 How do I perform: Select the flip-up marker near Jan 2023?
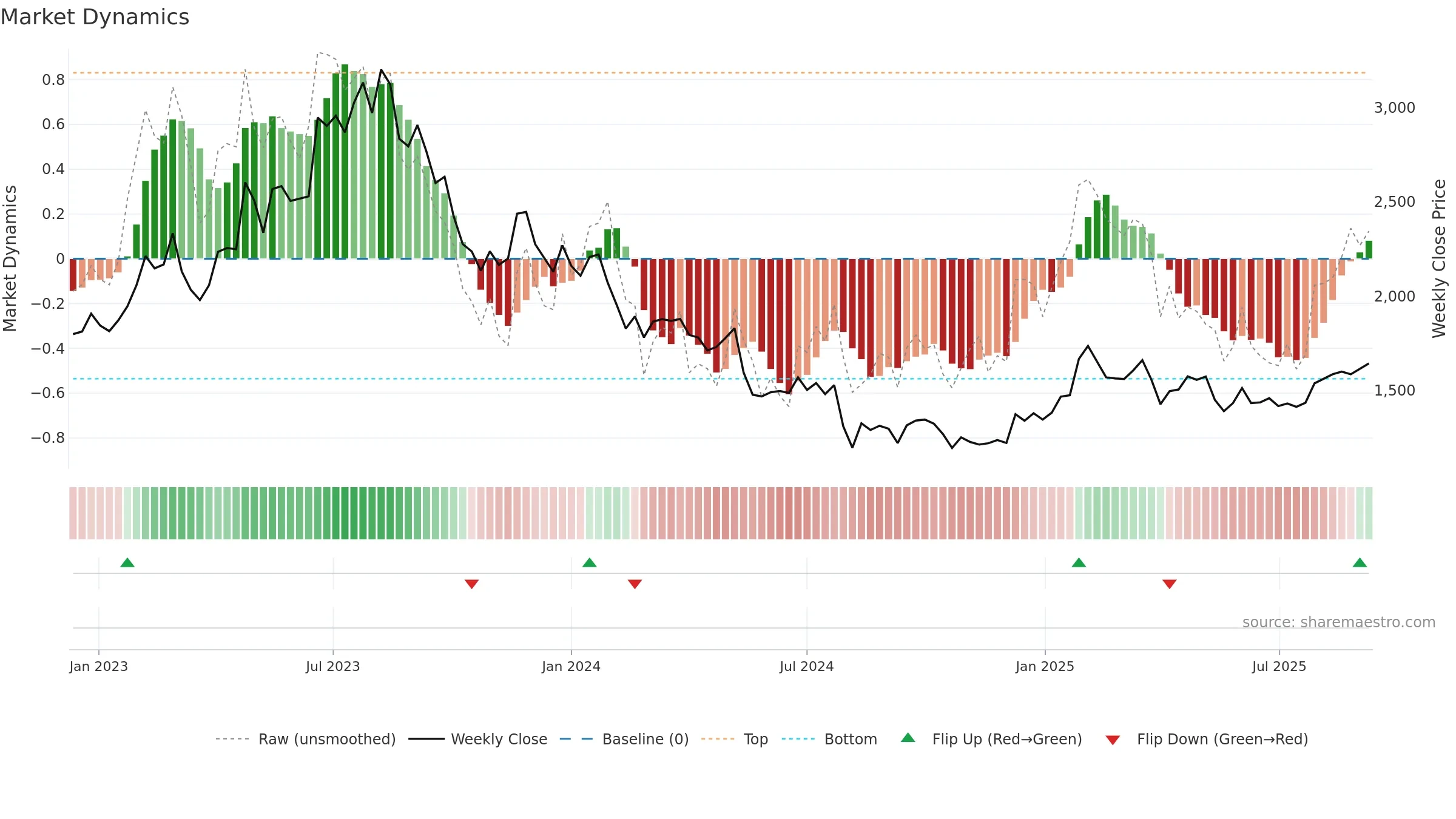pos(127,563)
